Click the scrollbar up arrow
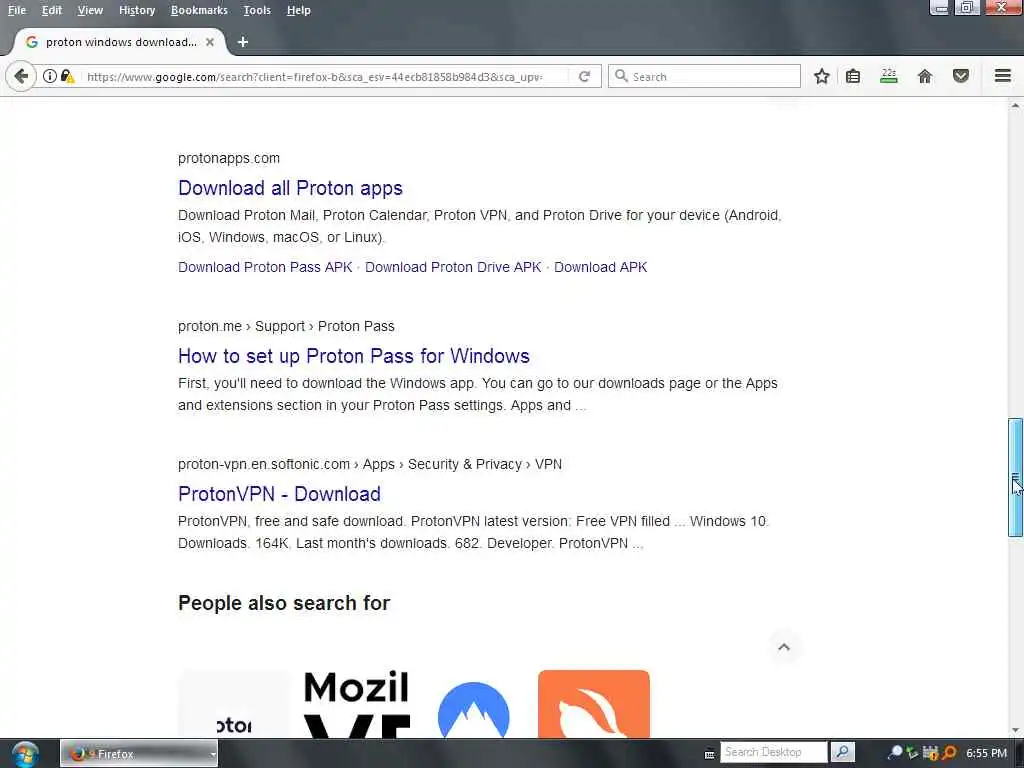The image size is (1024, 768). [1015, 105]
